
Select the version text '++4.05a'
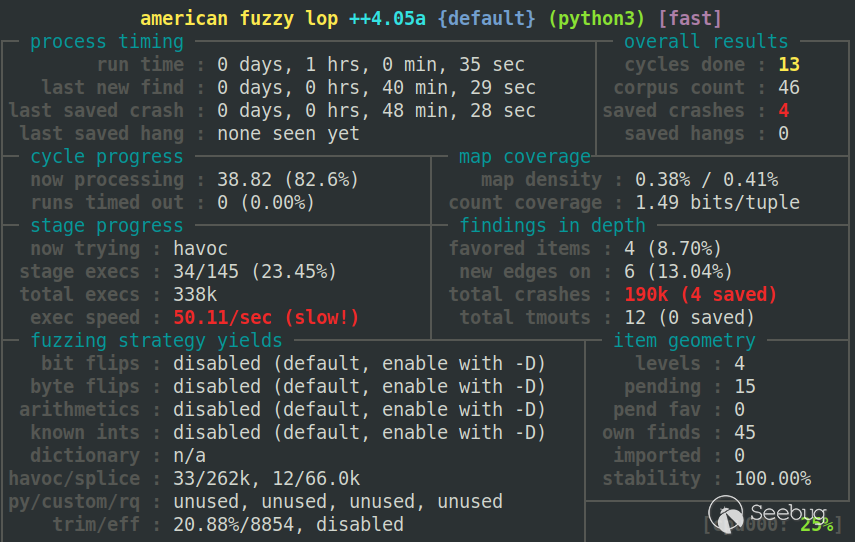(x=387, y=19)
